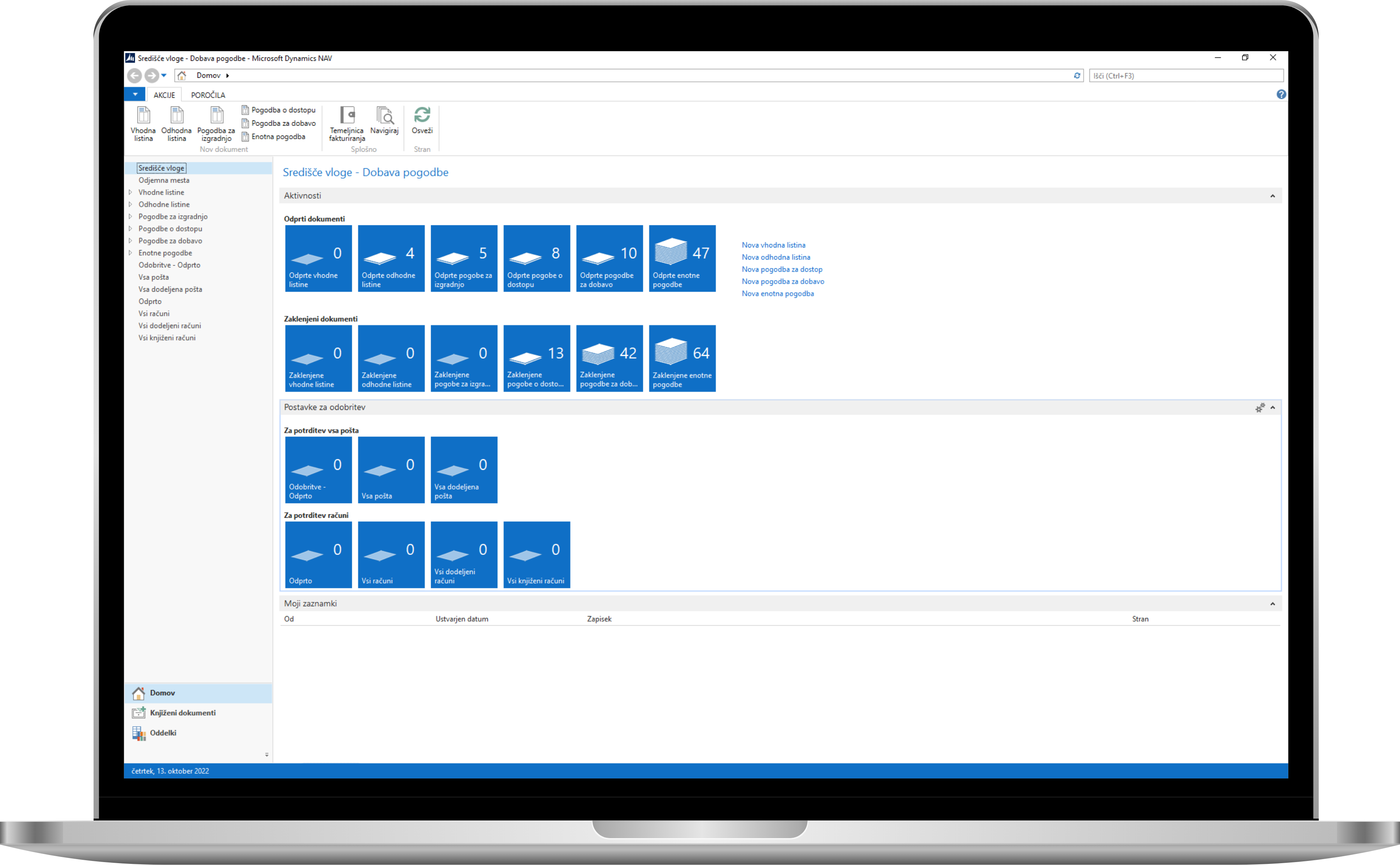Image resolution: width=1400 pixels, height=865 pixels.
Task: Click the Nova vhodna listina link
Action: 773,245
